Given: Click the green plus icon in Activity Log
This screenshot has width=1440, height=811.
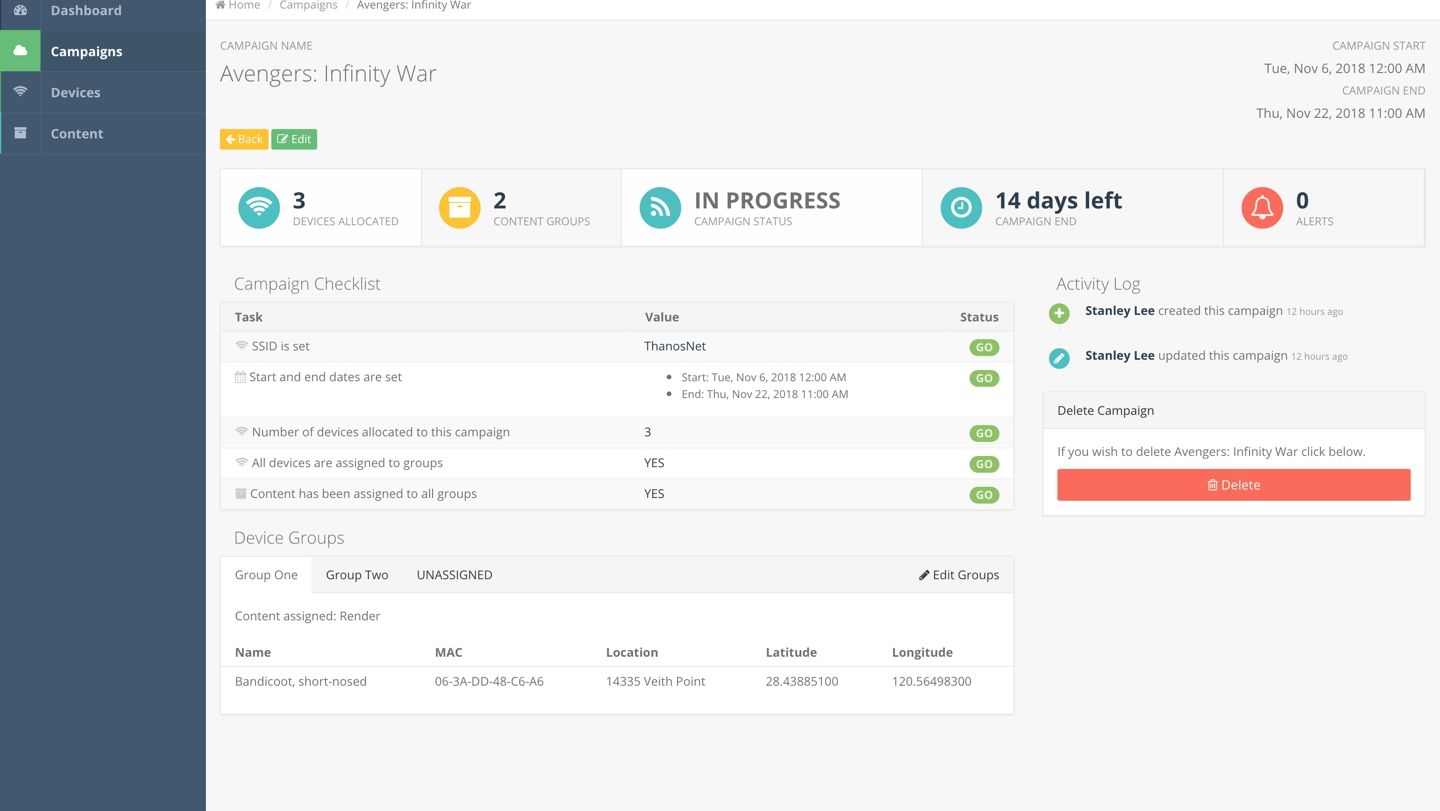Looking at the screenshot, I should tap(1059, 314).
